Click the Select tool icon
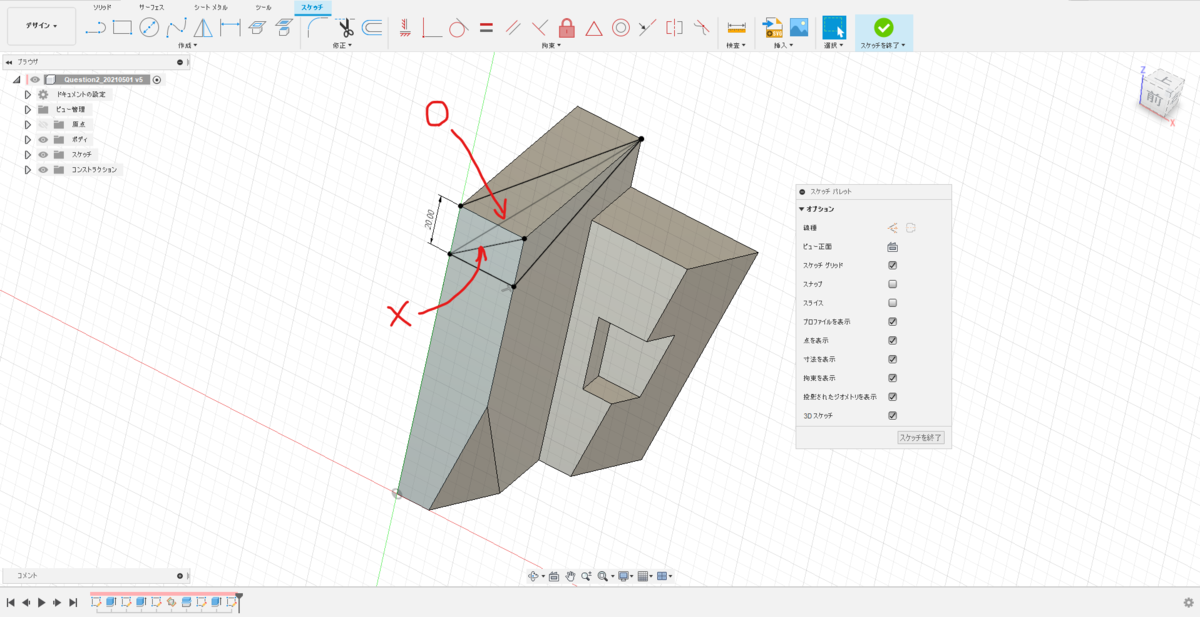Screen dimensions: 1200x617 (834, 28)
